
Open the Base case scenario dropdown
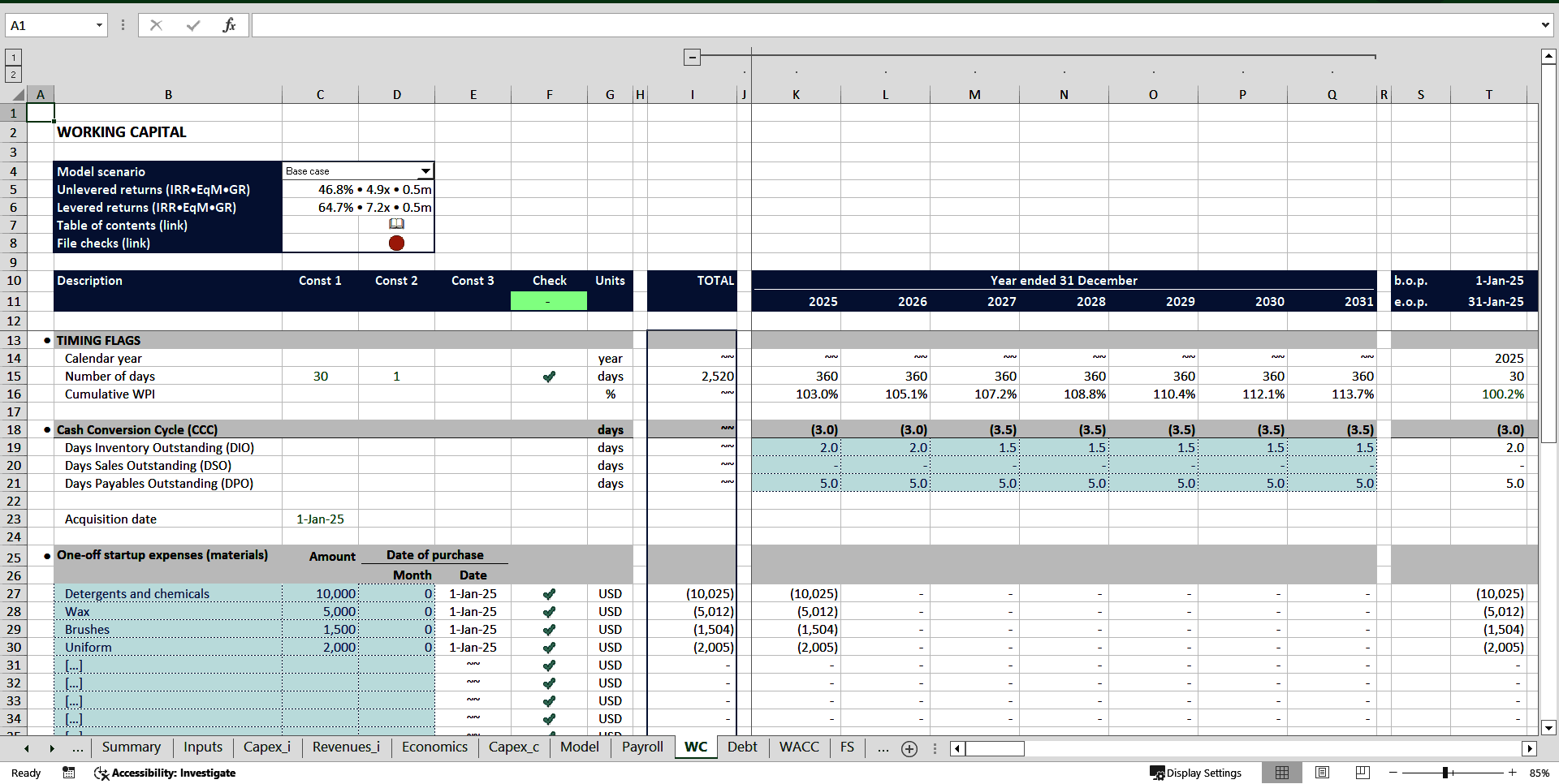tap(425, 171)
